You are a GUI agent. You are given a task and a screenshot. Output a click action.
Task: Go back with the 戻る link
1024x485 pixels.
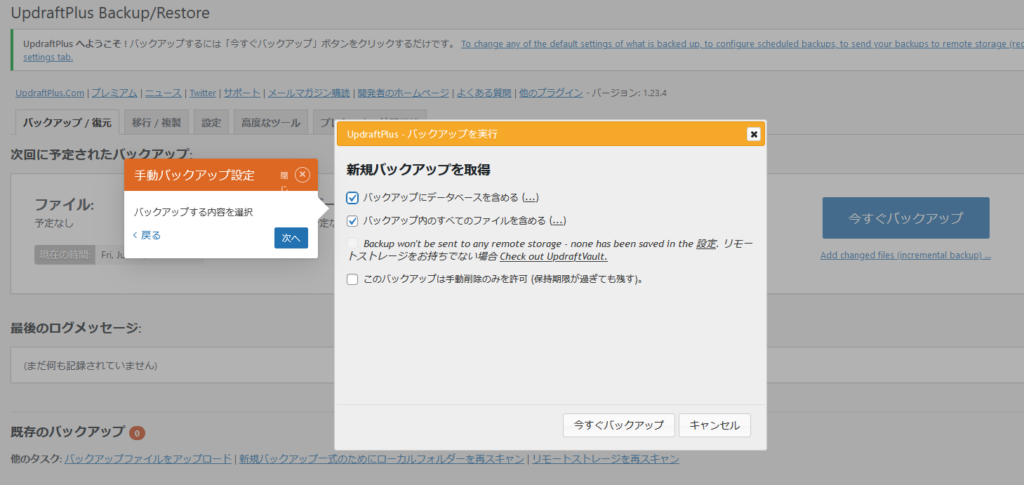coord(146,235)
